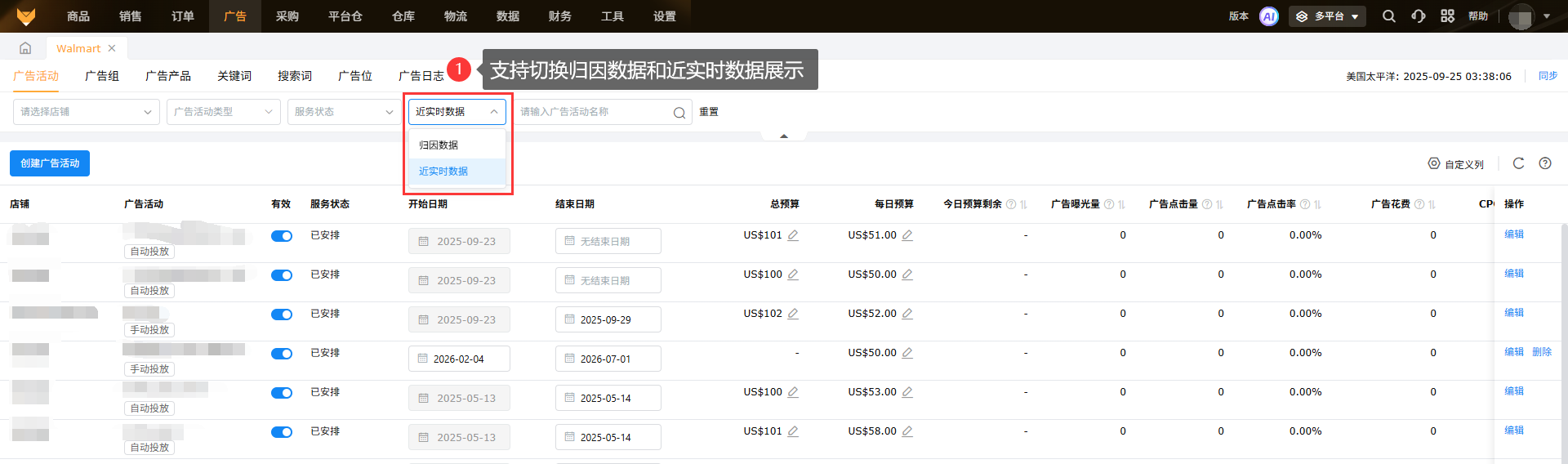Sort by 广告花费 column arrows

coord(1432,204)
